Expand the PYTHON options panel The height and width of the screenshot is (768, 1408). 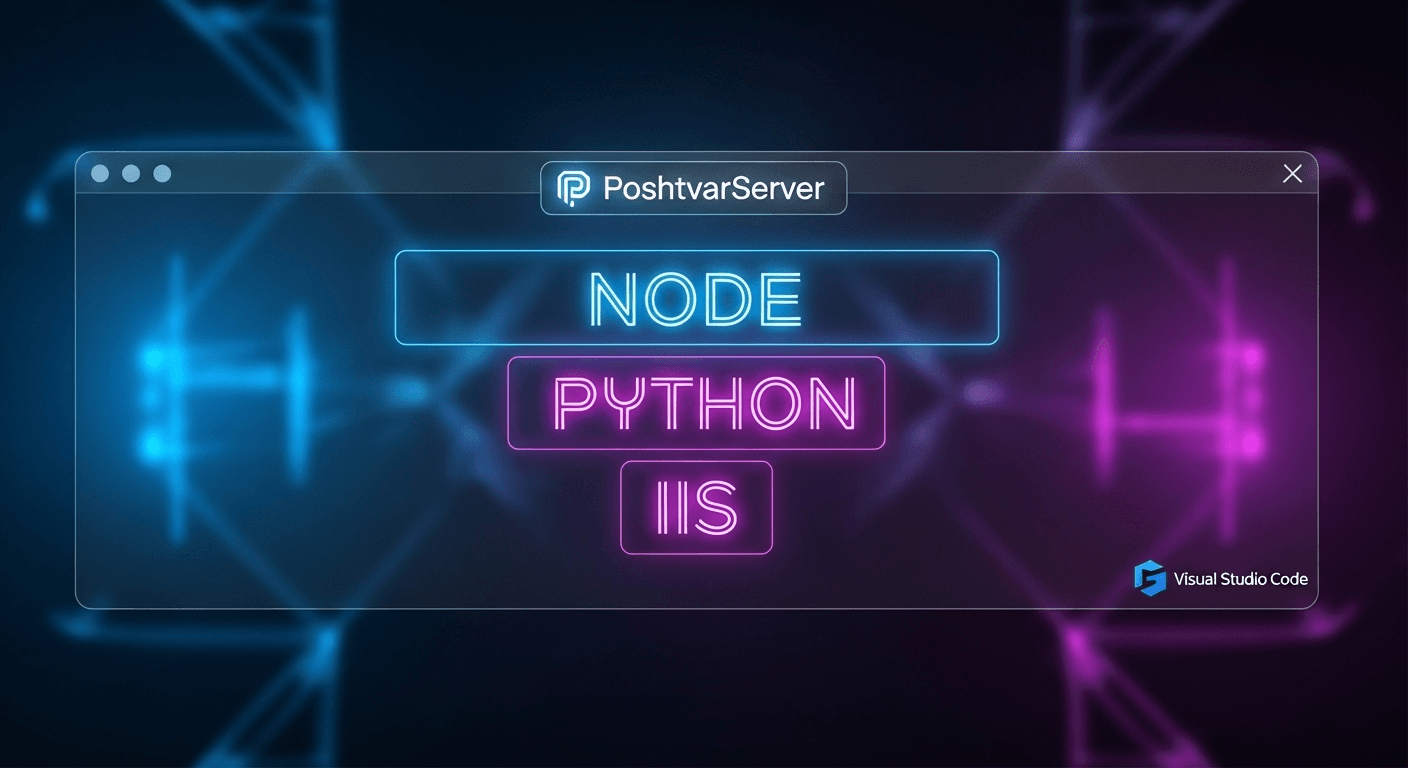point(695,403)
